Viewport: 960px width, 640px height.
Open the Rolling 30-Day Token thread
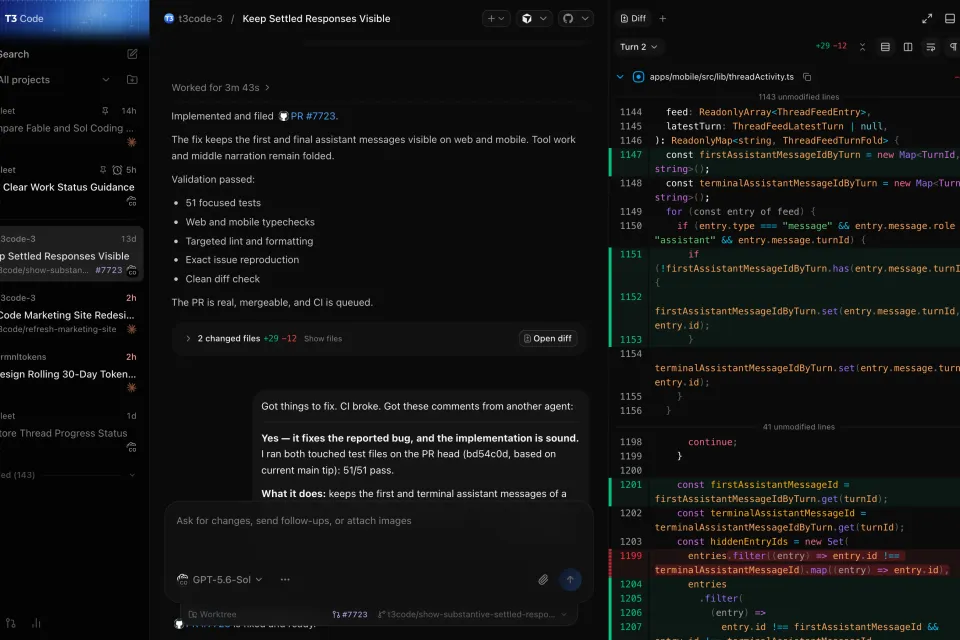click(x=69, y=374)
